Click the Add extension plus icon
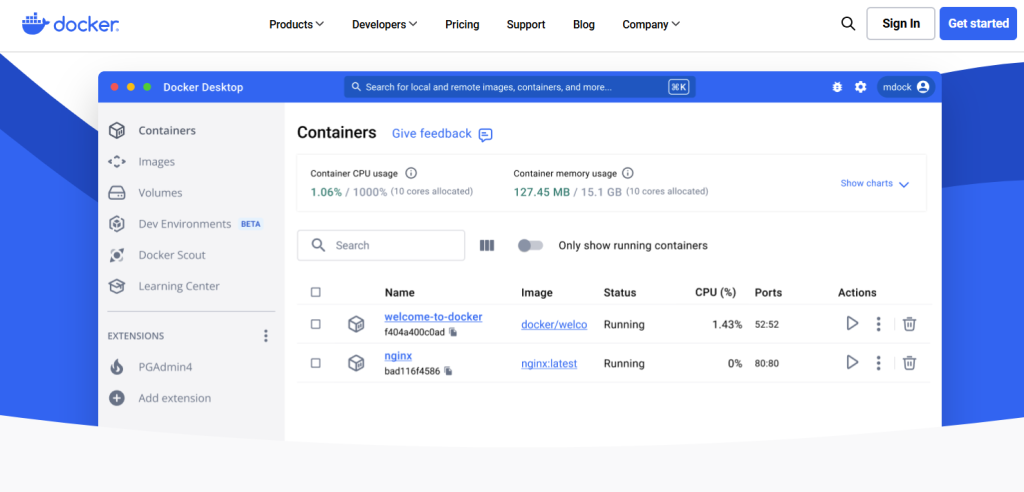 coord(117,398)
